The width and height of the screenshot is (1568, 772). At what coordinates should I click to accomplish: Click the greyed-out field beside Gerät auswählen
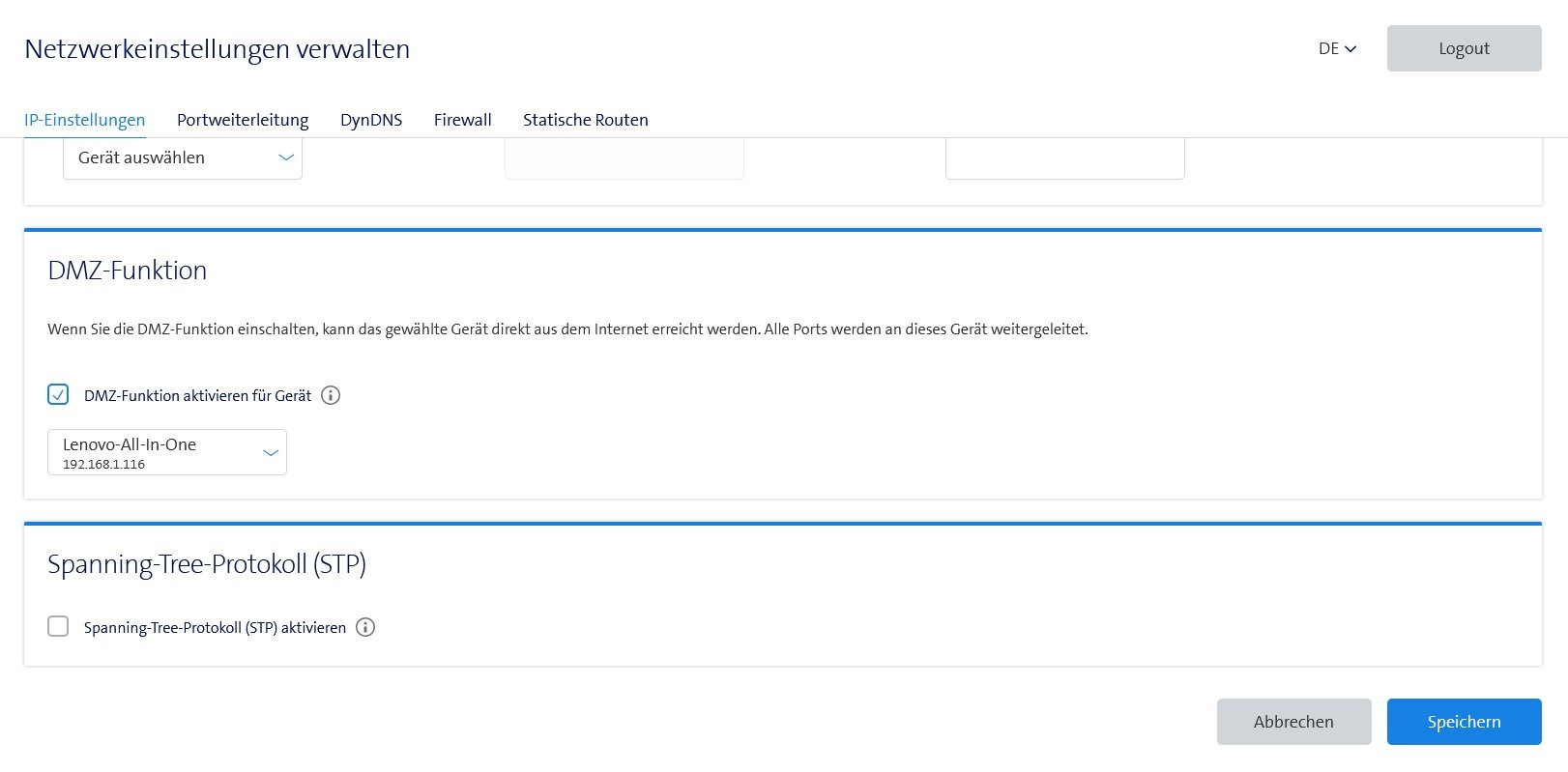click(x=624, y=159)
